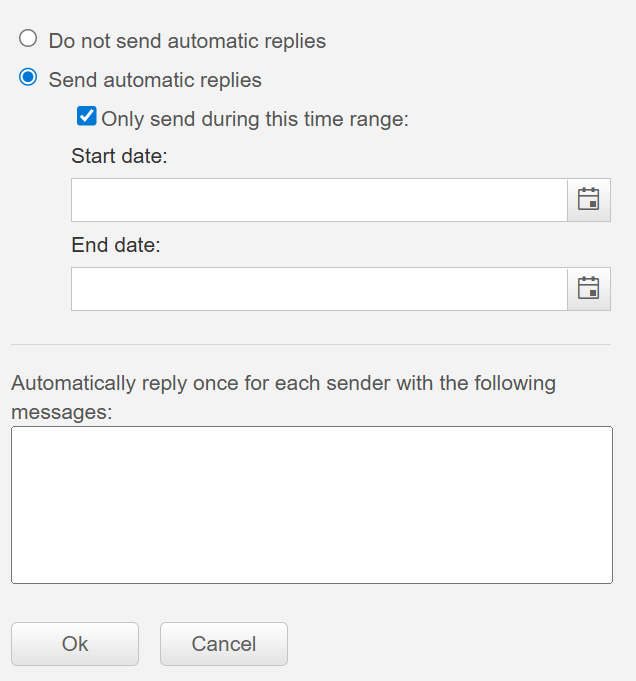Click the "Do not send automatic replies" label text
Screen dimensions: 636x681
pos(187,41)
